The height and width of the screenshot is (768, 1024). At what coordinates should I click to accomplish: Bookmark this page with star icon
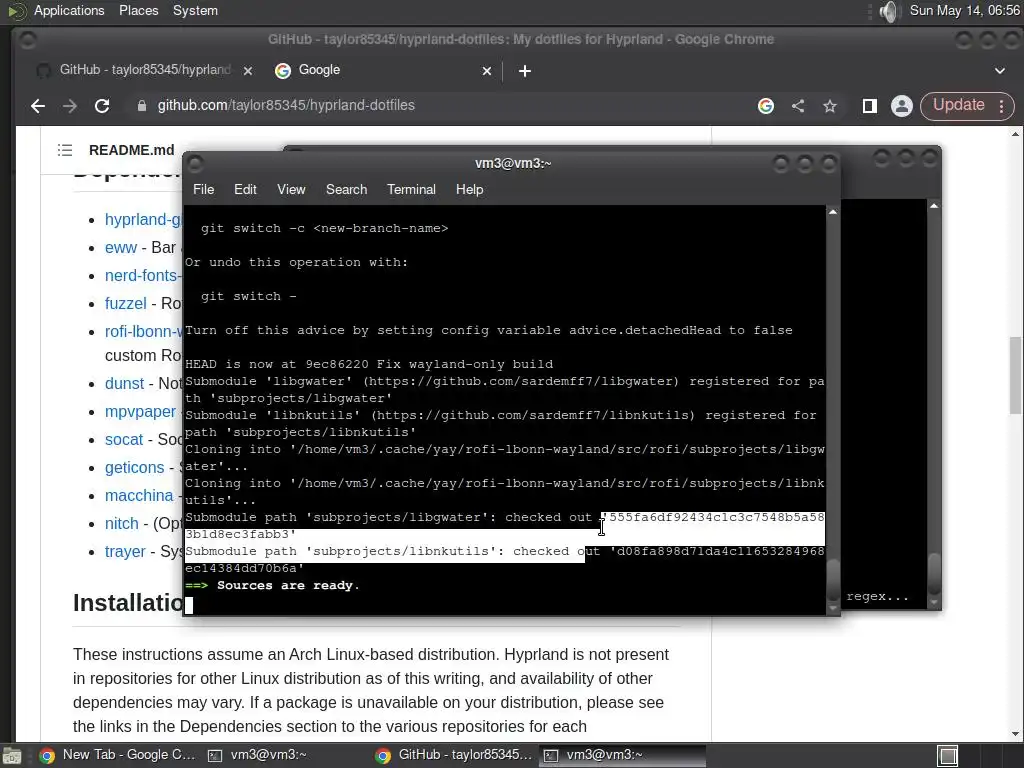[x=830, y=106]
